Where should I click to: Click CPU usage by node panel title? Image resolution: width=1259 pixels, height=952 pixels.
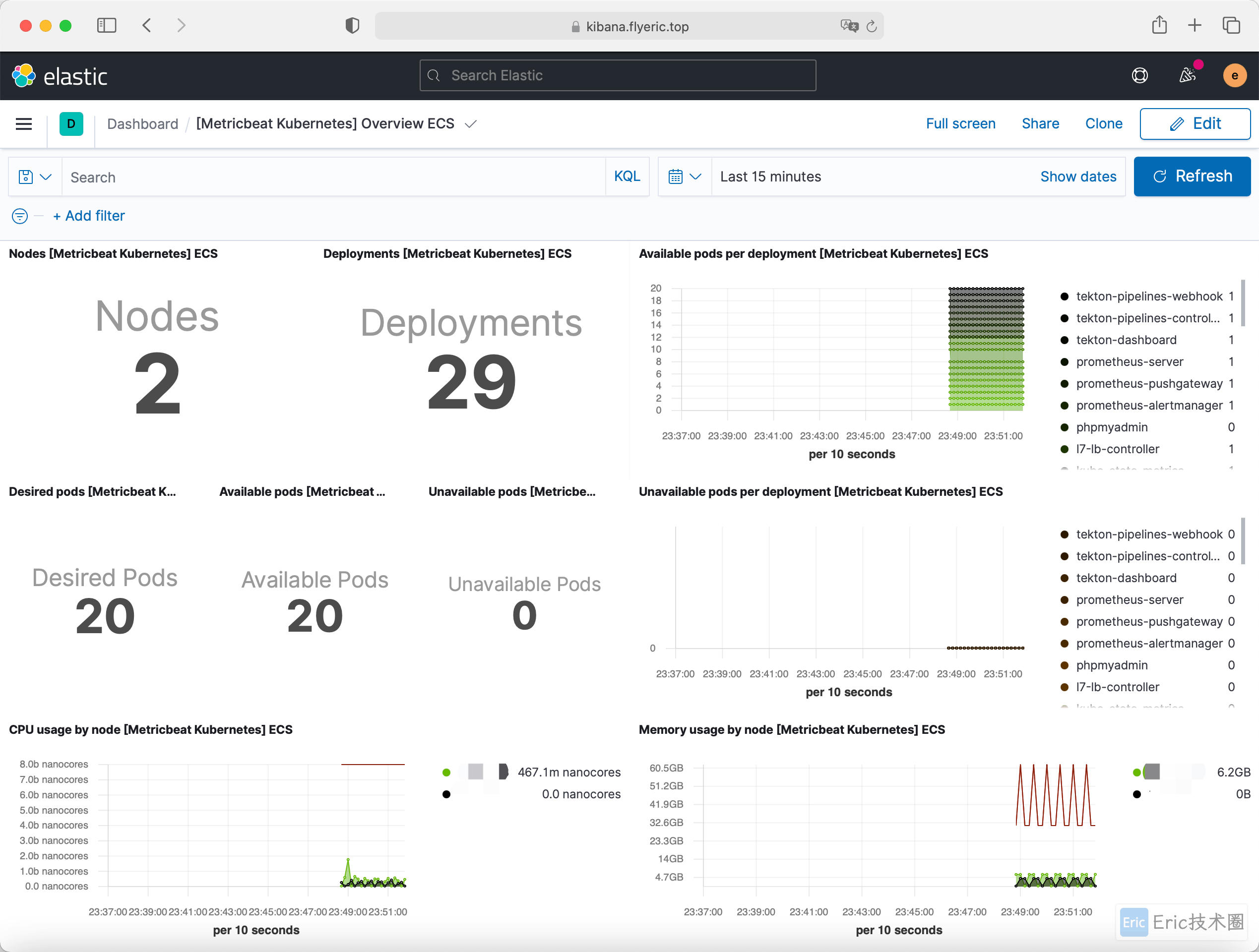click(151, 729)
